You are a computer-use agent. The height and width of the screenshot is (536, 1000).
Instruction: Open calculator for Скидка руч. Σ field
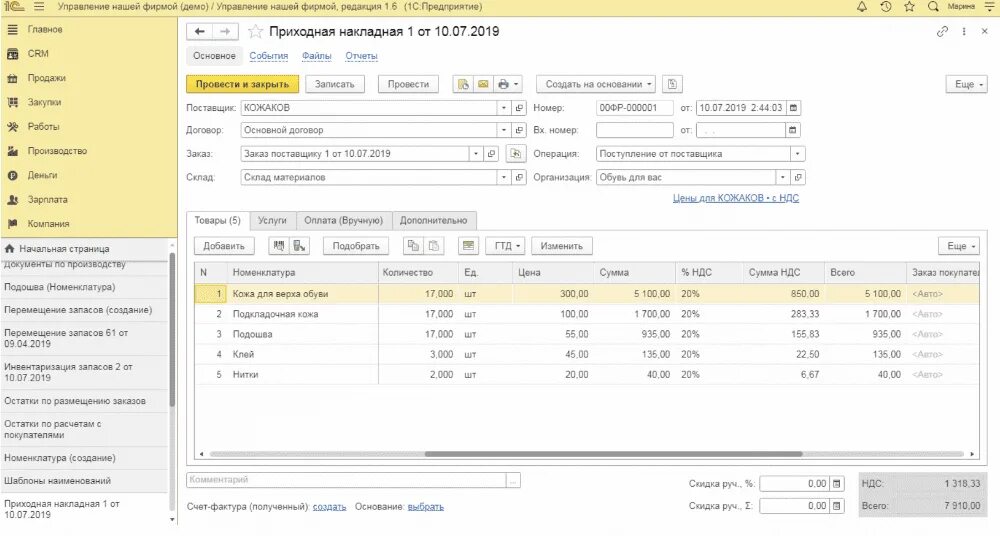coord(837,506)
